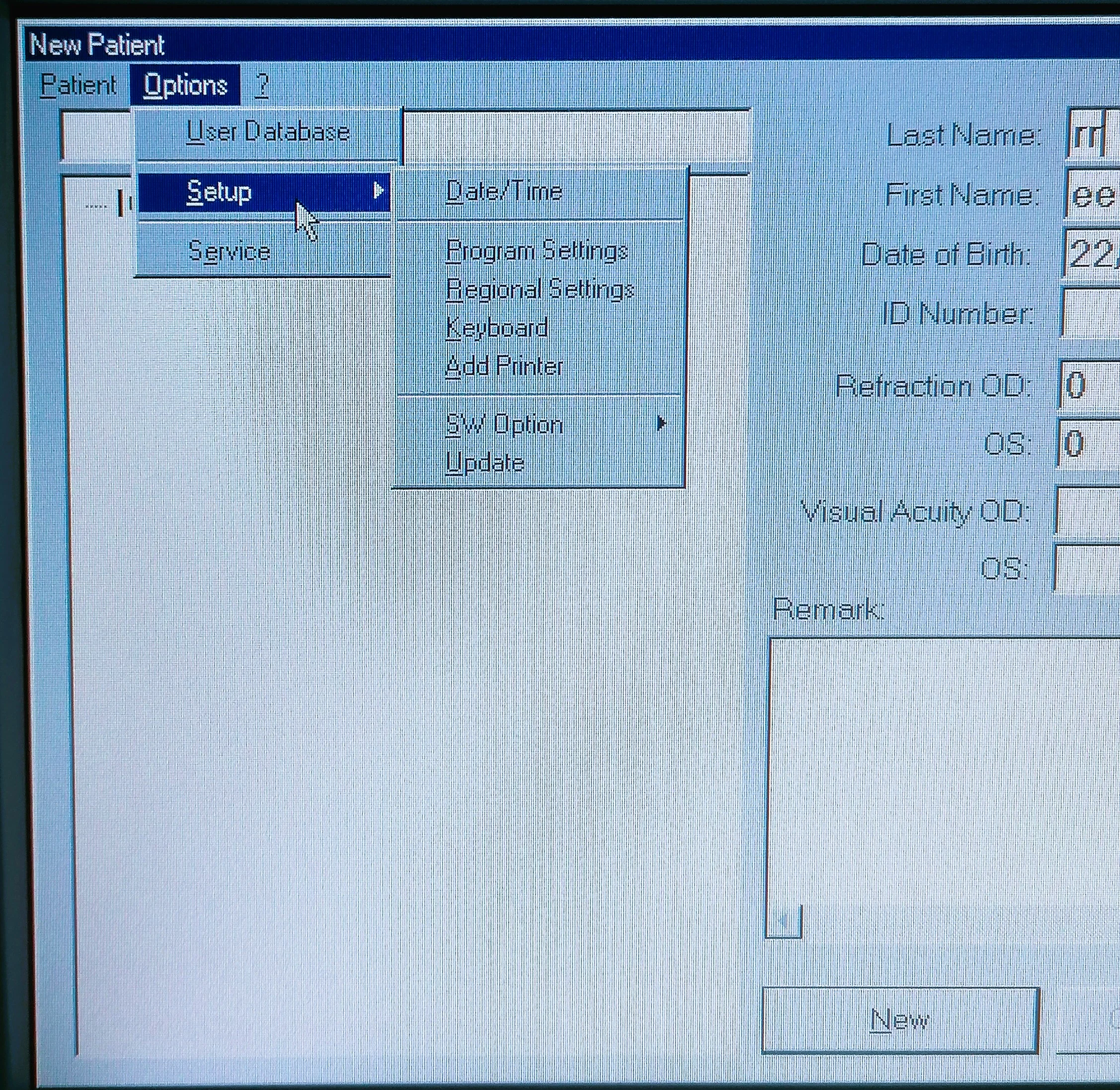Select User Database menu entry
1120x1090 pixels.
[267, 132]
